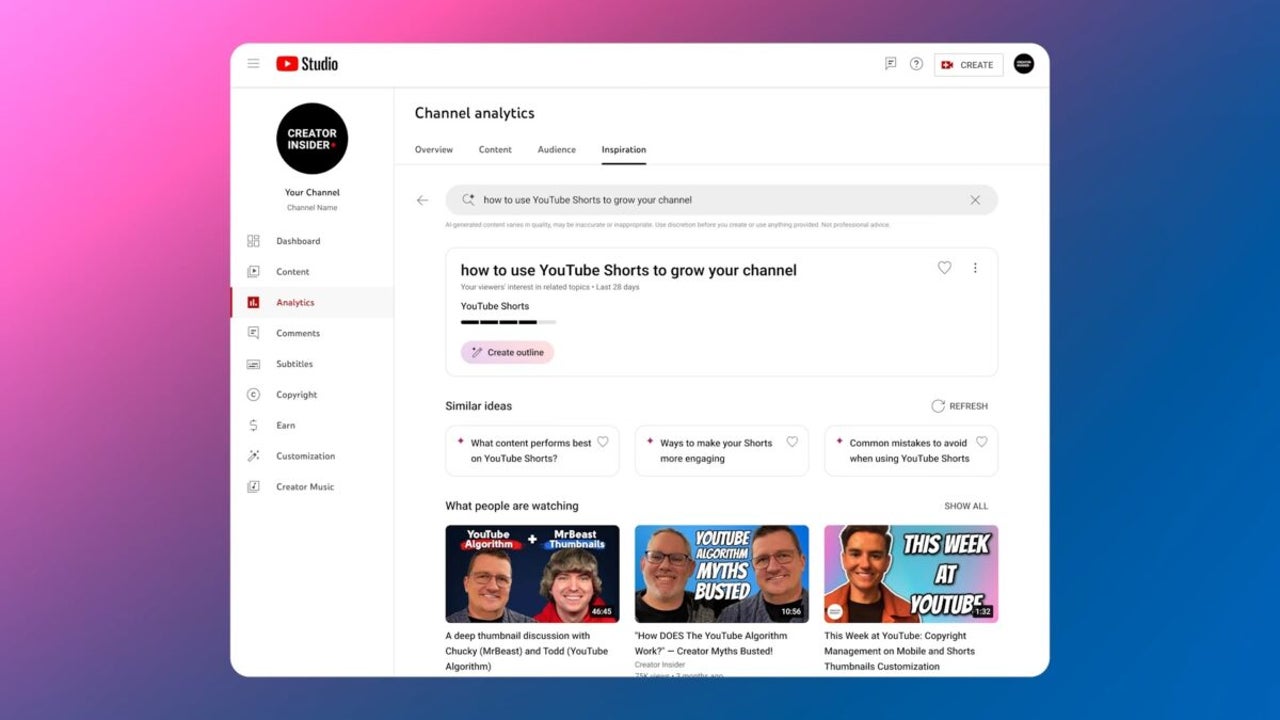Click the 'Your Channel' label
The image size is (1280, 720).
(x=312, y=192)
